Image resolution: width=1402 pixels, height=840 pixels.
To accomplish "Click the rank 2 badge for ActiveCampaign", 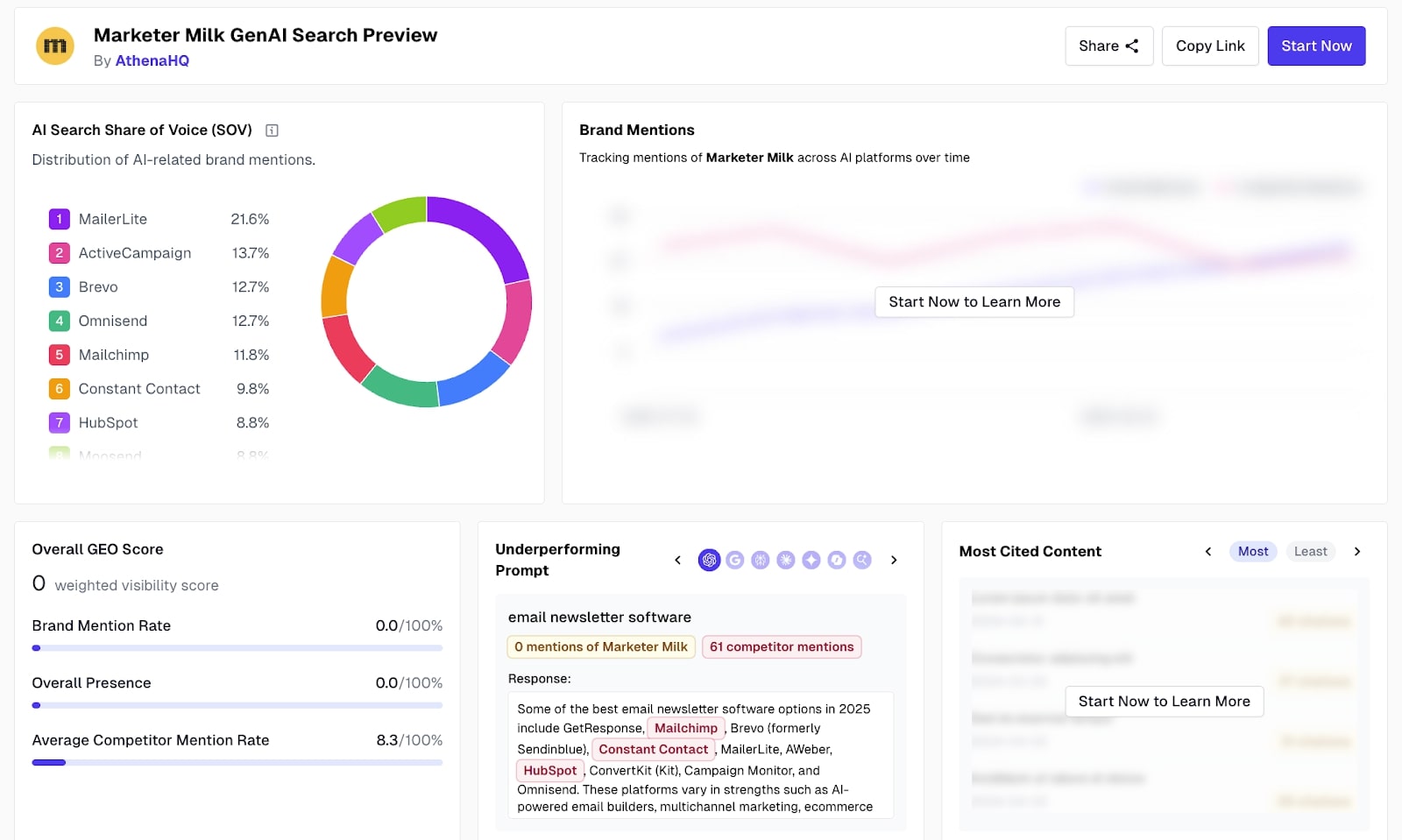I will (x=59, y=253).
